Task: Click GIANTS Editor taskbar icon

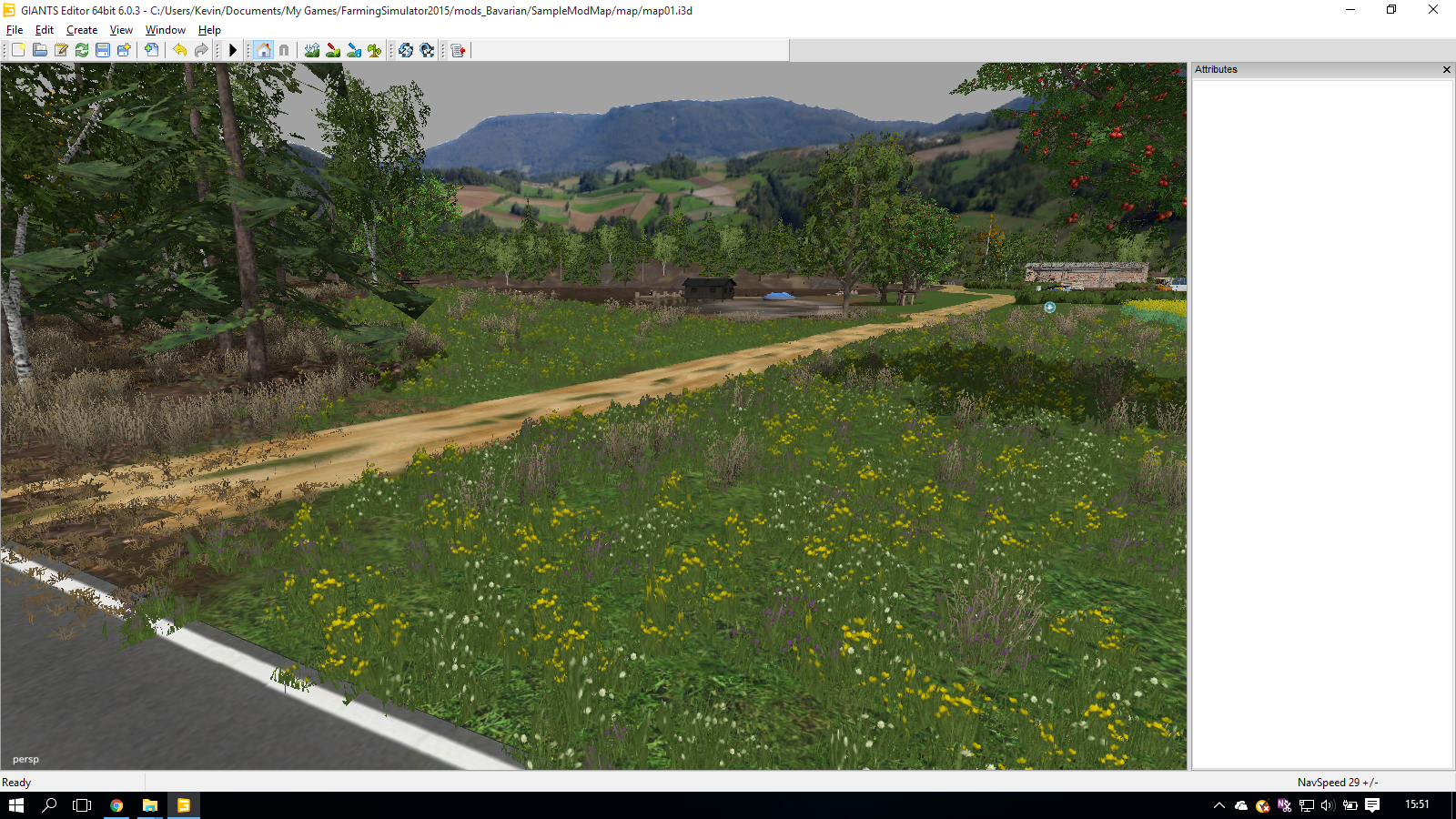Action: [x=183, y=805]
